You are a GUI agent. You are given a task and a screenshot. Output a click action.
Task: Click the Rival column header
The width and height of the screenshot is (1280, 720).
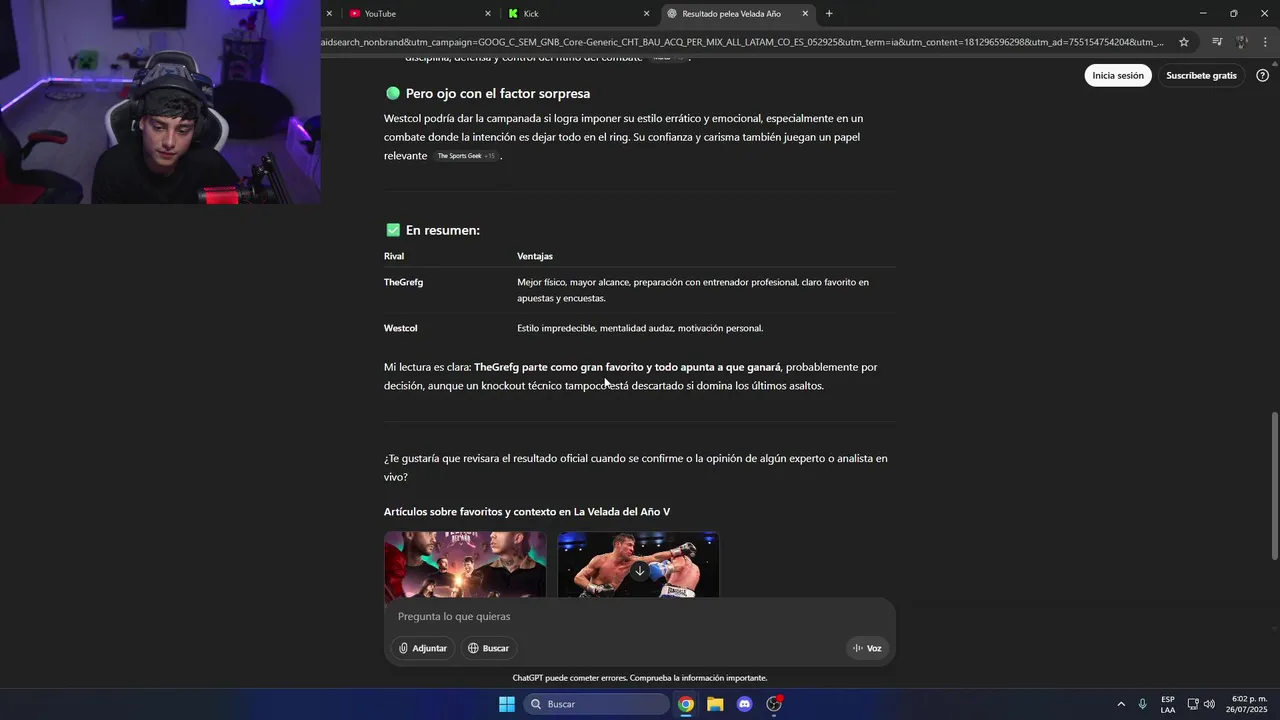(x=394, y=256)
